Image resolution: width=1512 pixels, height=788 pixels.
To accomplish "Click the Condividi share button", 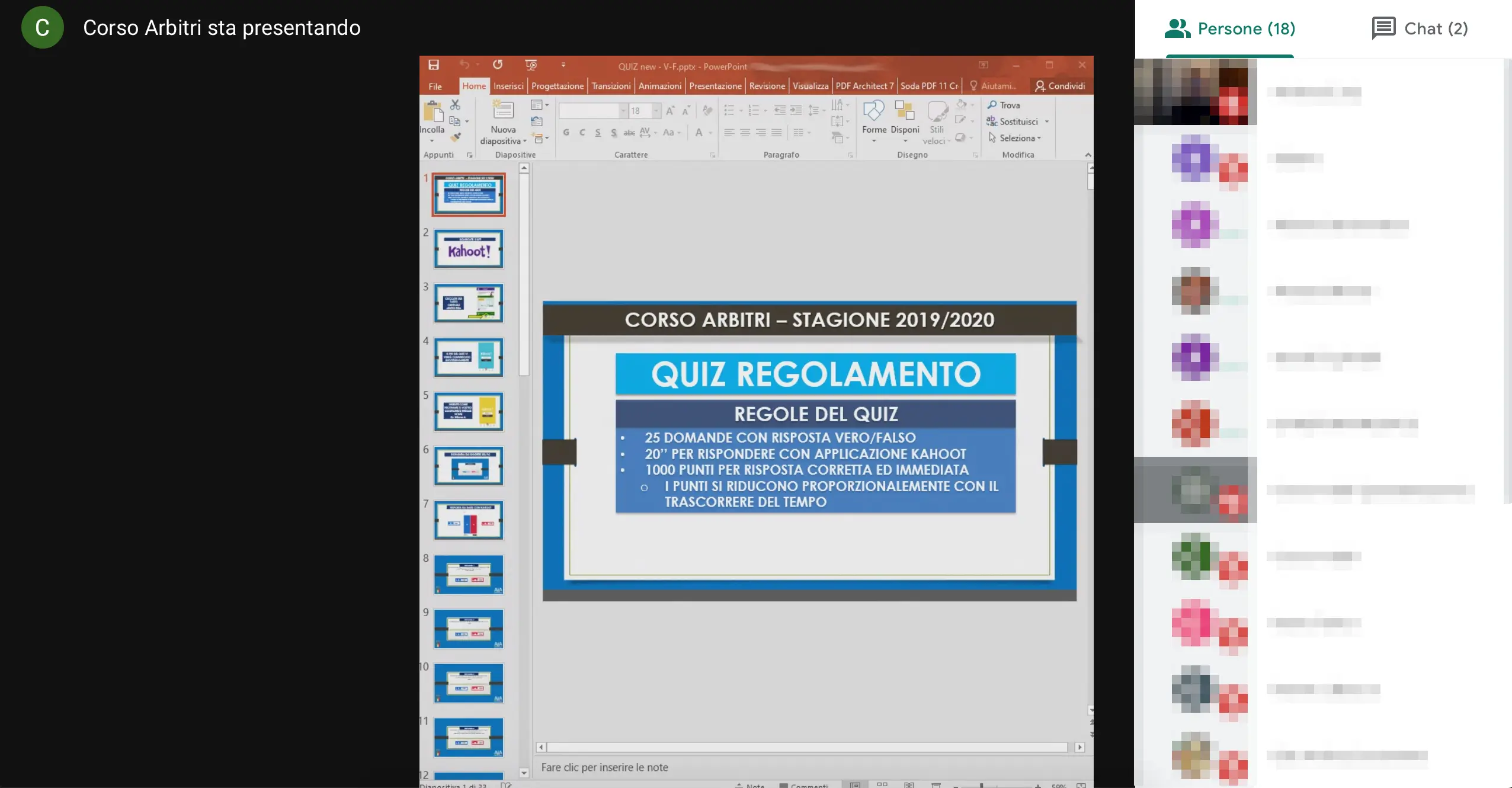I will pos(1061,86).
